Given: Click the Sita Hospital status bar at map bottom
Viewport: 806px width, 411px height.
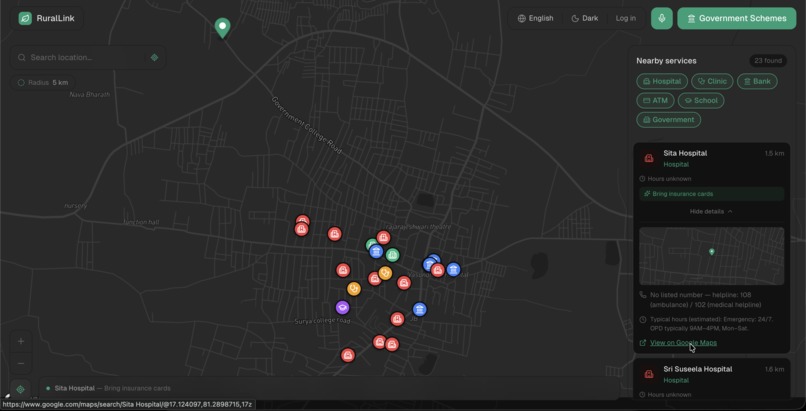Looking at the screenshot, I should (x=329, y=388).
